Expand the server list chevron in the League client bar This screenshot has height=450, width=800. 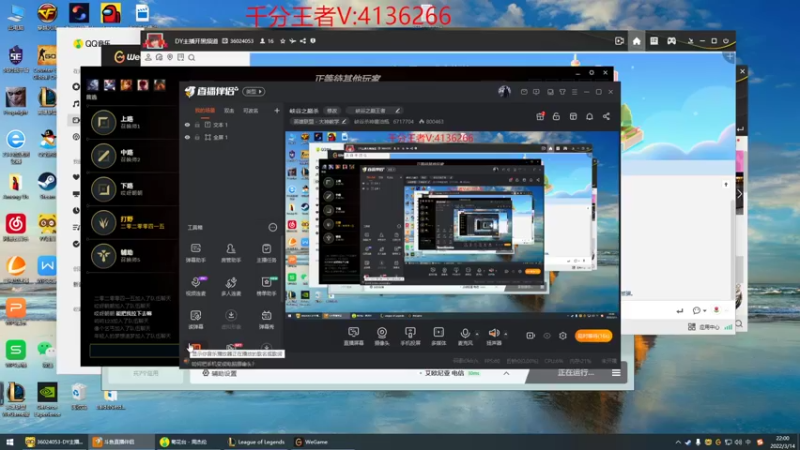click(506, 373)
